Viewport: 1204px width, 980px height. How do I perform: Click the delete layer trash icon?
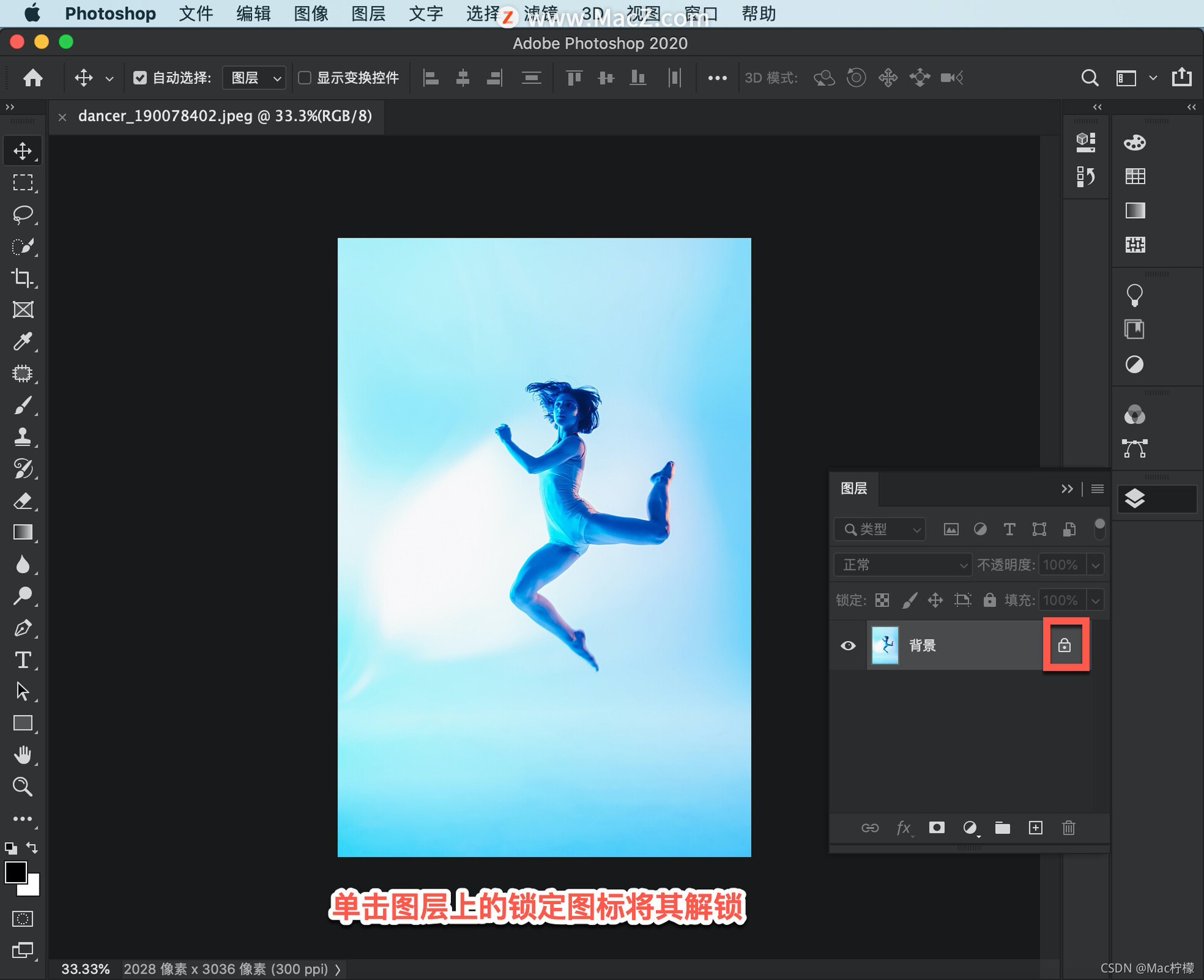pos(1069,828)
